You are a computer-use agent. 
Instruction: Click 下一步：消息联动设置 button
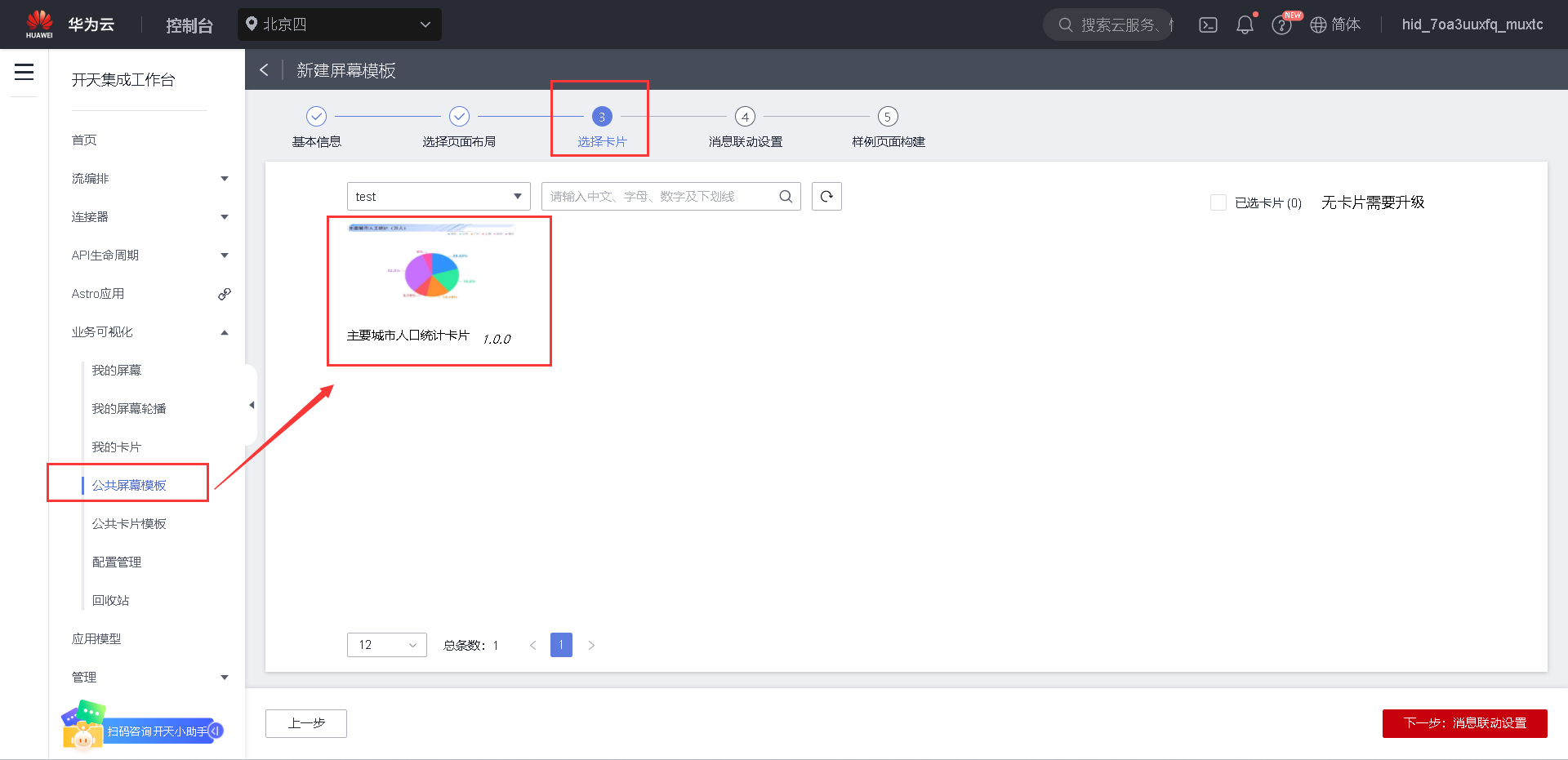click(x=1465, y=723)
